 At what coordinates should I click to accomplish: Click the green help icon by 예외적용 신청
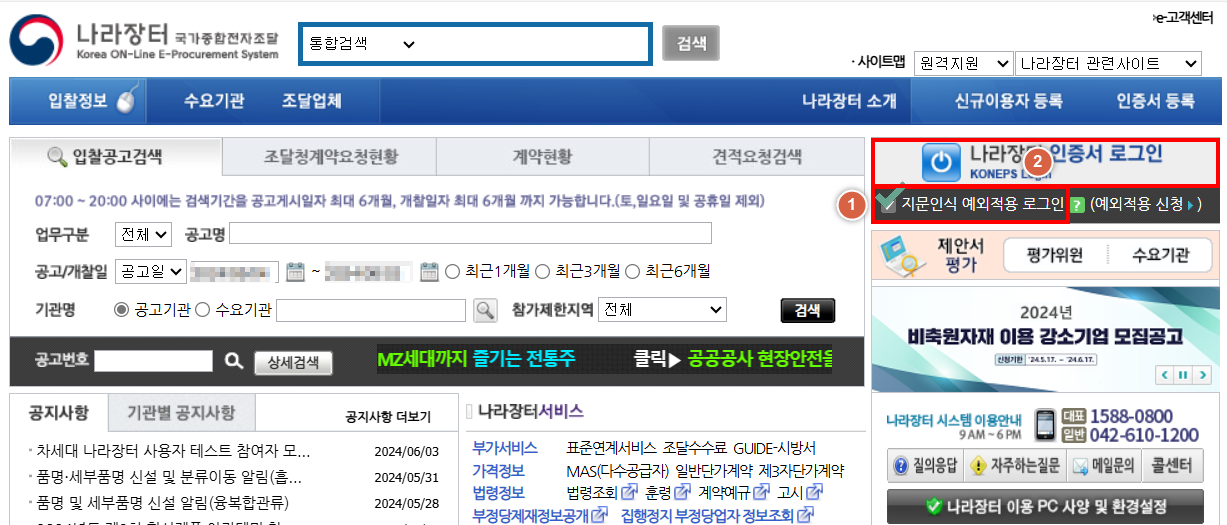[1077, 204]
